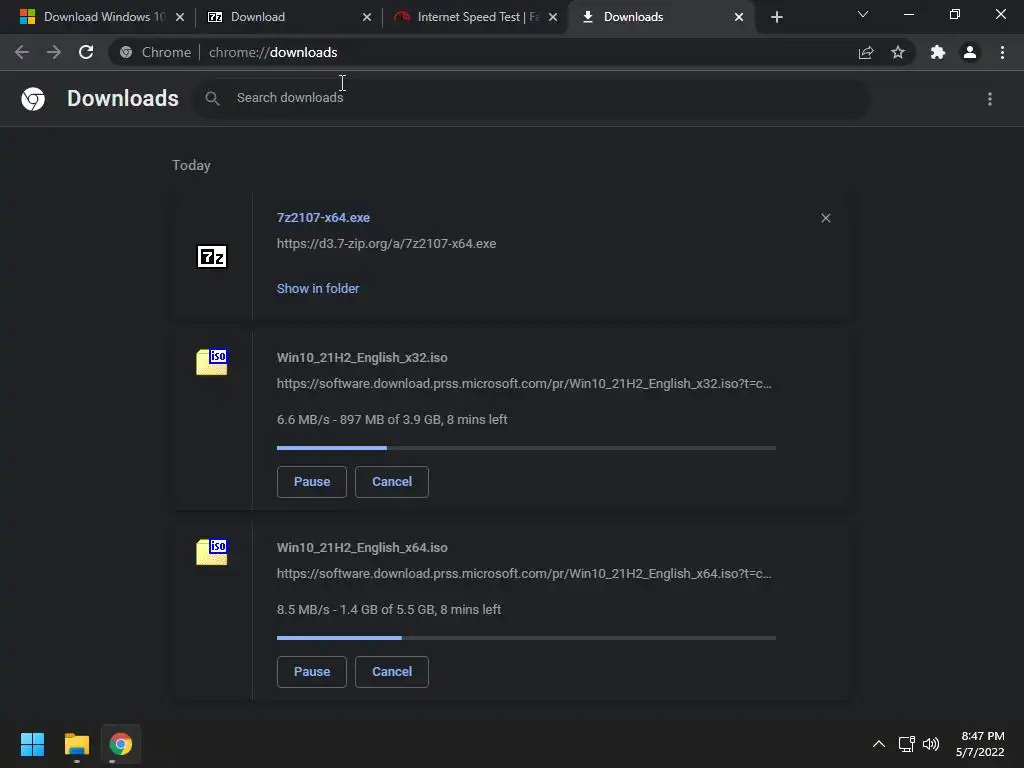This screenshot has height=768, width=1024.
Task: Reload the downloads page
Action: [86, 52]
